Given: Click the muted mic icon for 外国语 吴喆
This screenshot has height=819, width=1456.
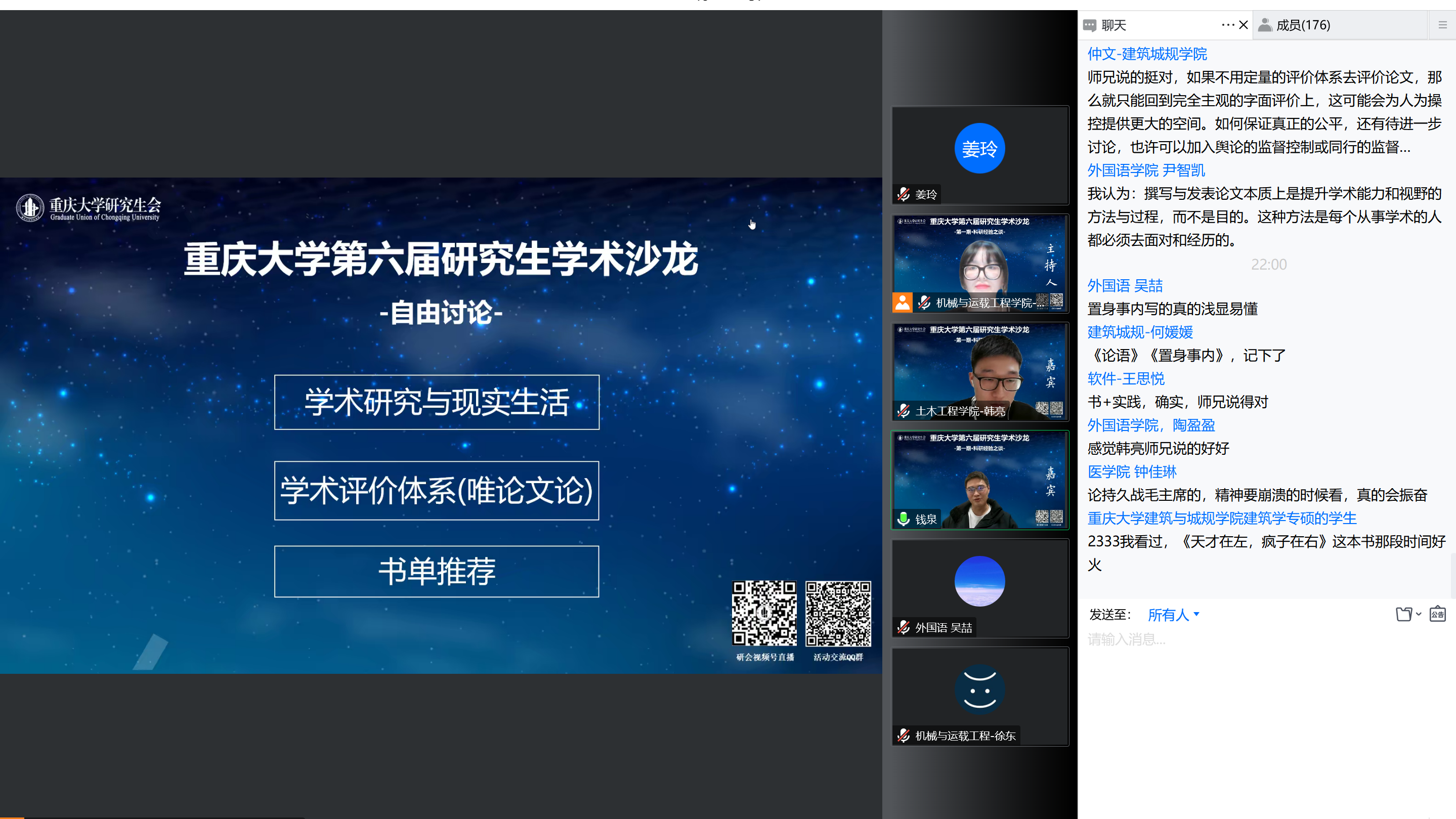Looking at the screenshot, I should pos(903,627).
